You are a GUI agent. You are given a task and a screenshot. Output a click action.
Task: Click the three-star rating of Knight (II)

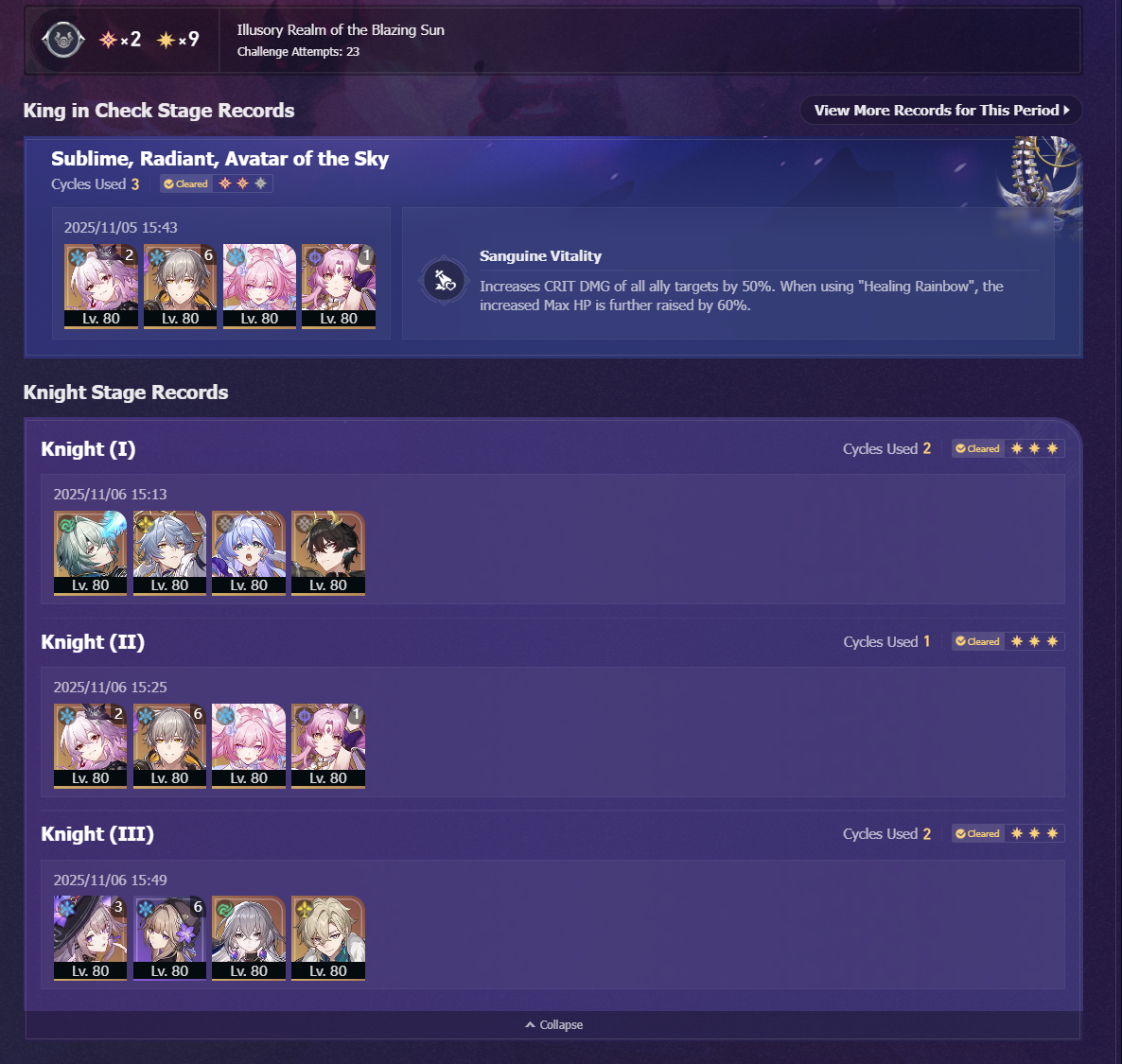tap(1034, 641)
